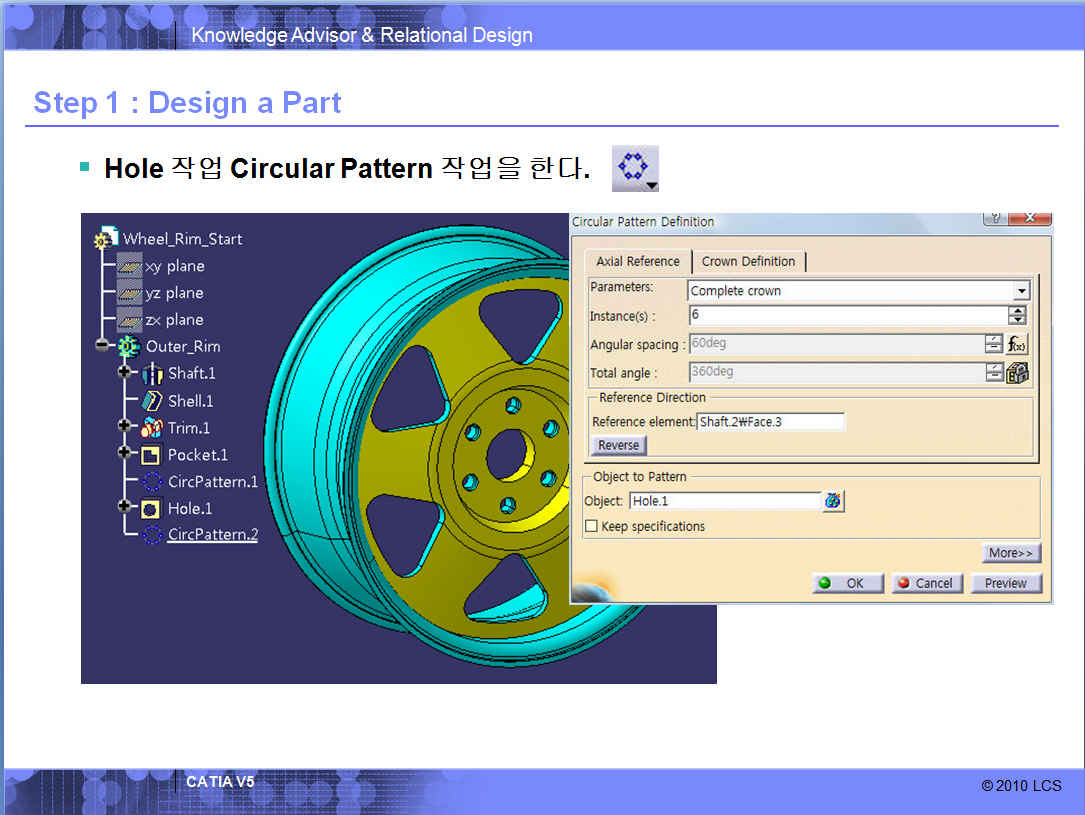Open the Parameters Complete crown dropdown

(1020, 291)
